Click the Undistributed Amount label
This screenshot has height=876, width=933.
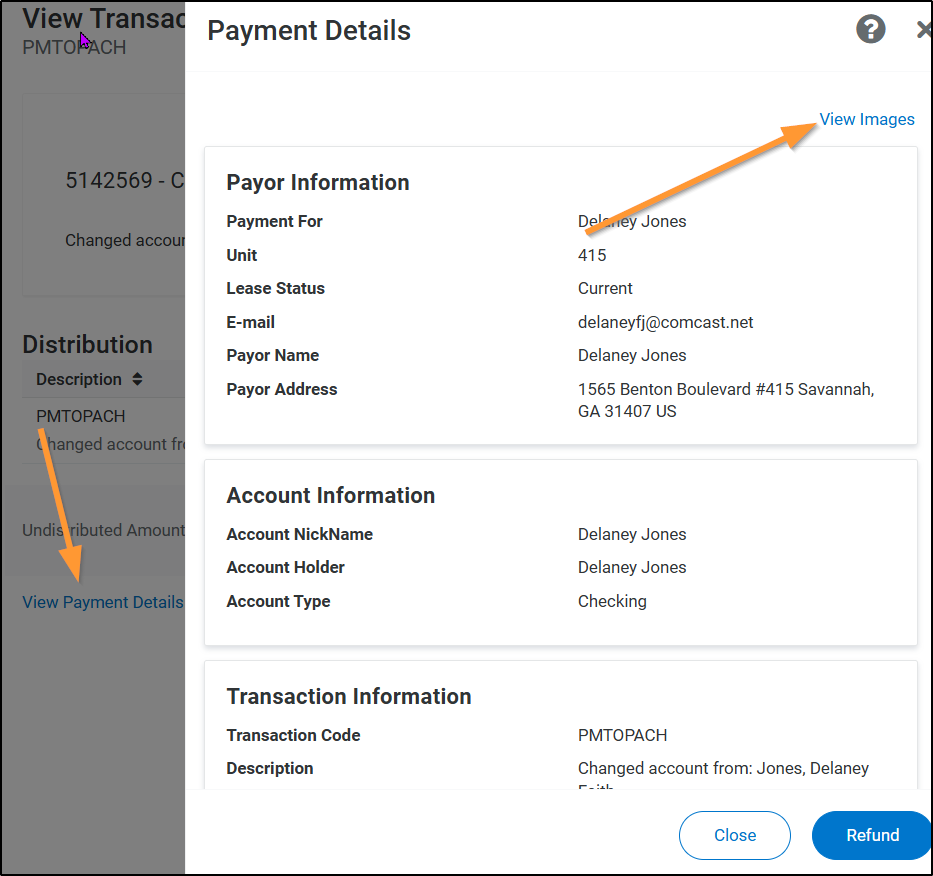tap(103, 530)
